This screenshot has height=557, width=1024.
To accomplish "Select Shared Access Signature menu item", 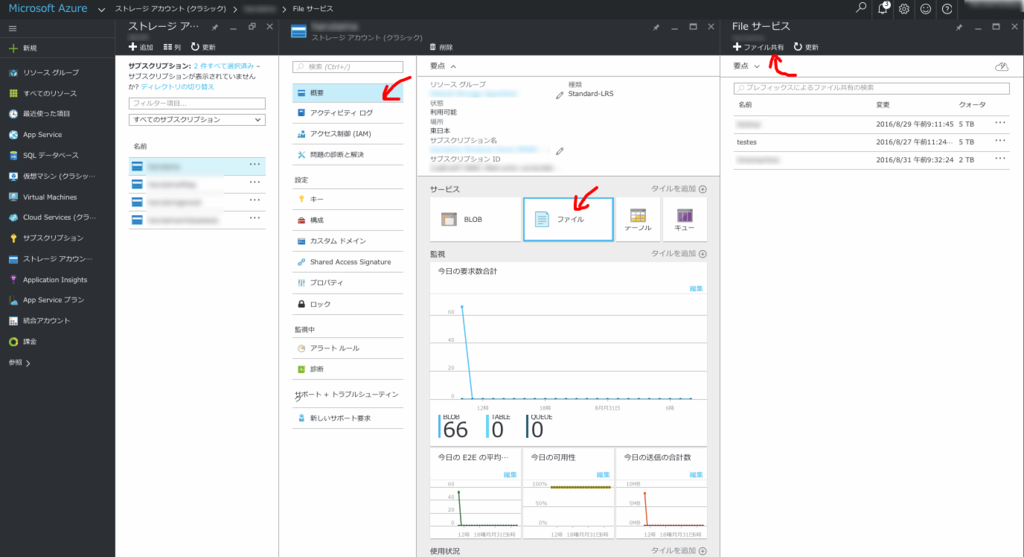I will 347,262.
